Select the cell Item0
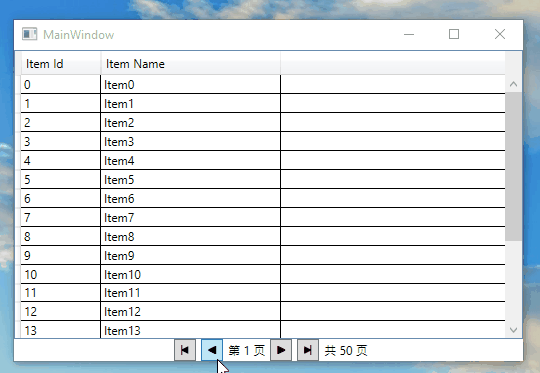The width and height of the screenshot is (540, 373). click(x=191, y=85)
